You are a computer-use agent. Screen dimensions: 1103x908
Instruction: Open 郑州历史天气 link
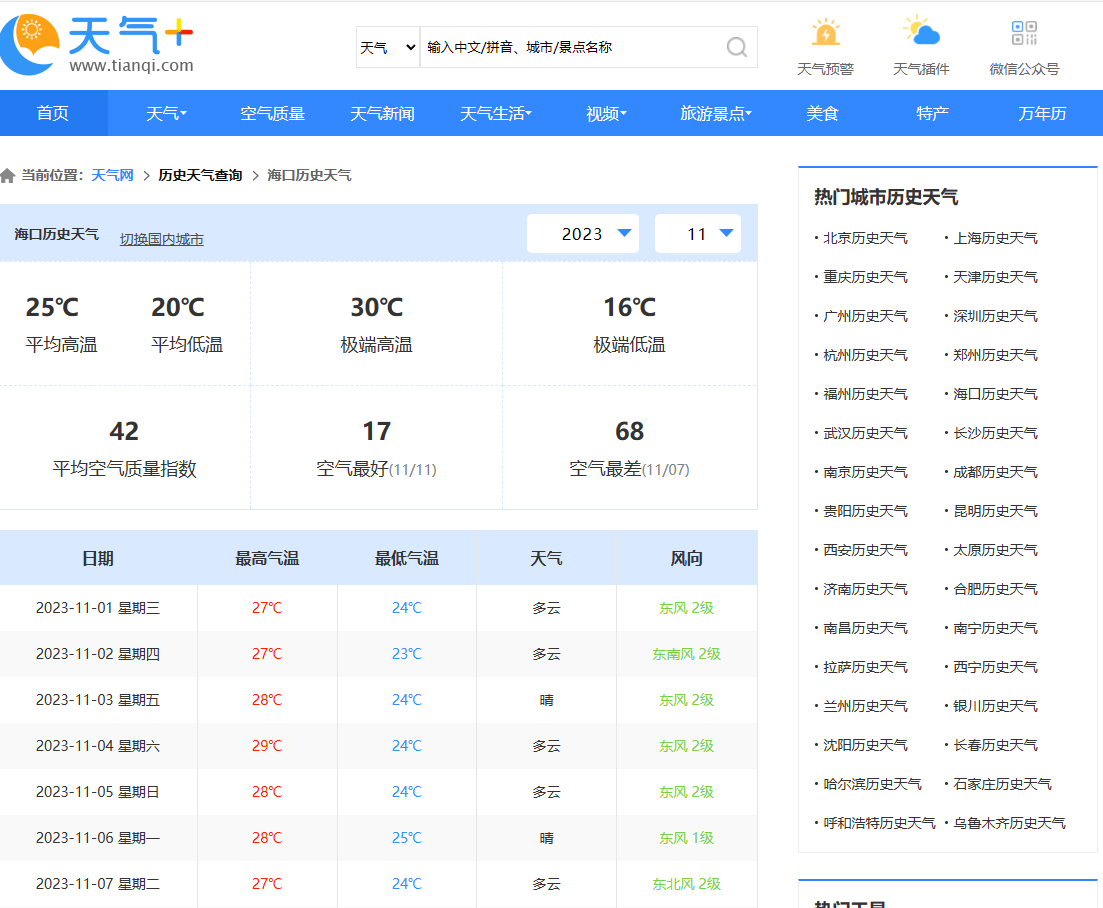[995, 355]
